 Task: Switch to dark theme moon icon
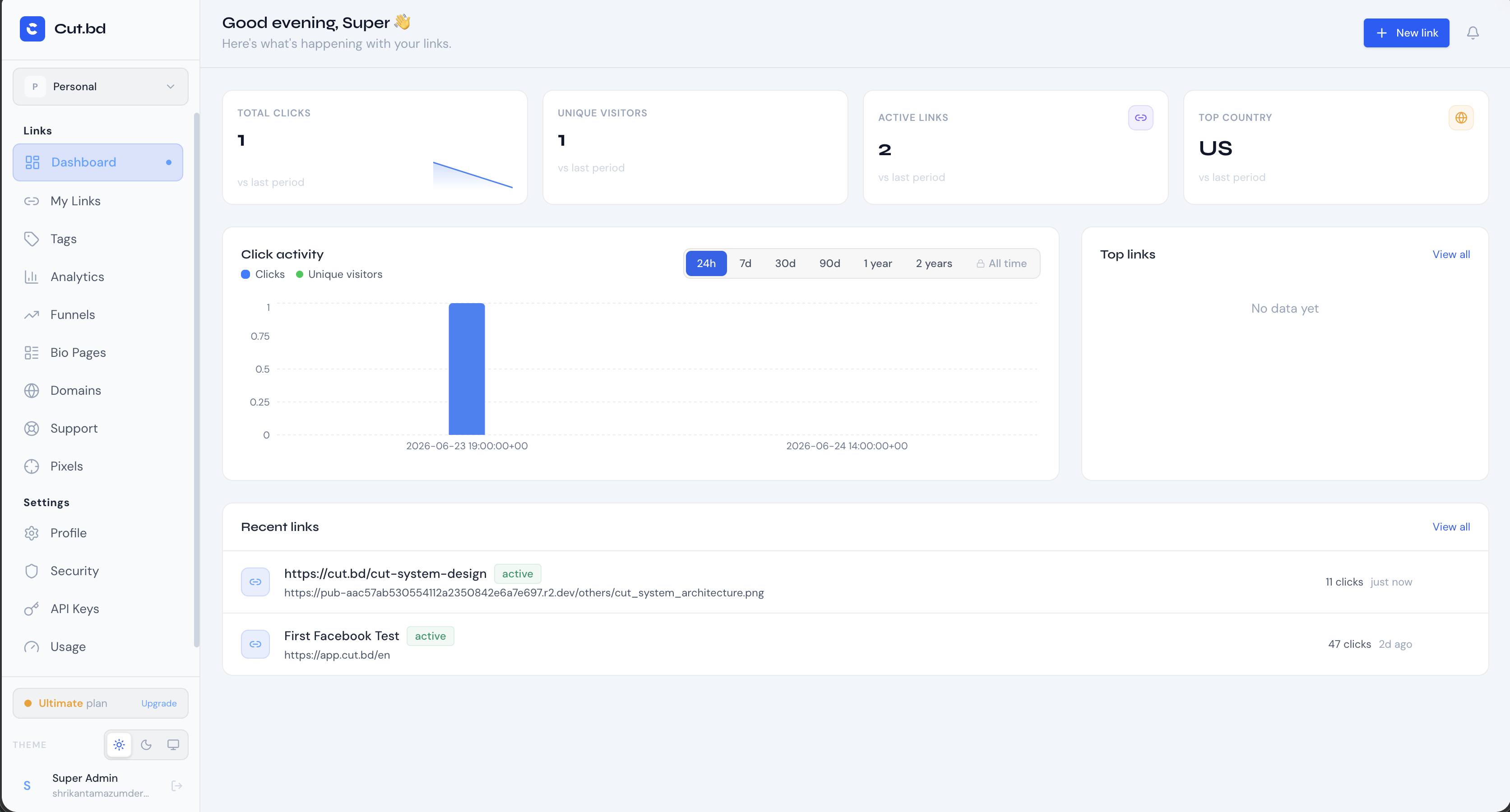[146, 745]
